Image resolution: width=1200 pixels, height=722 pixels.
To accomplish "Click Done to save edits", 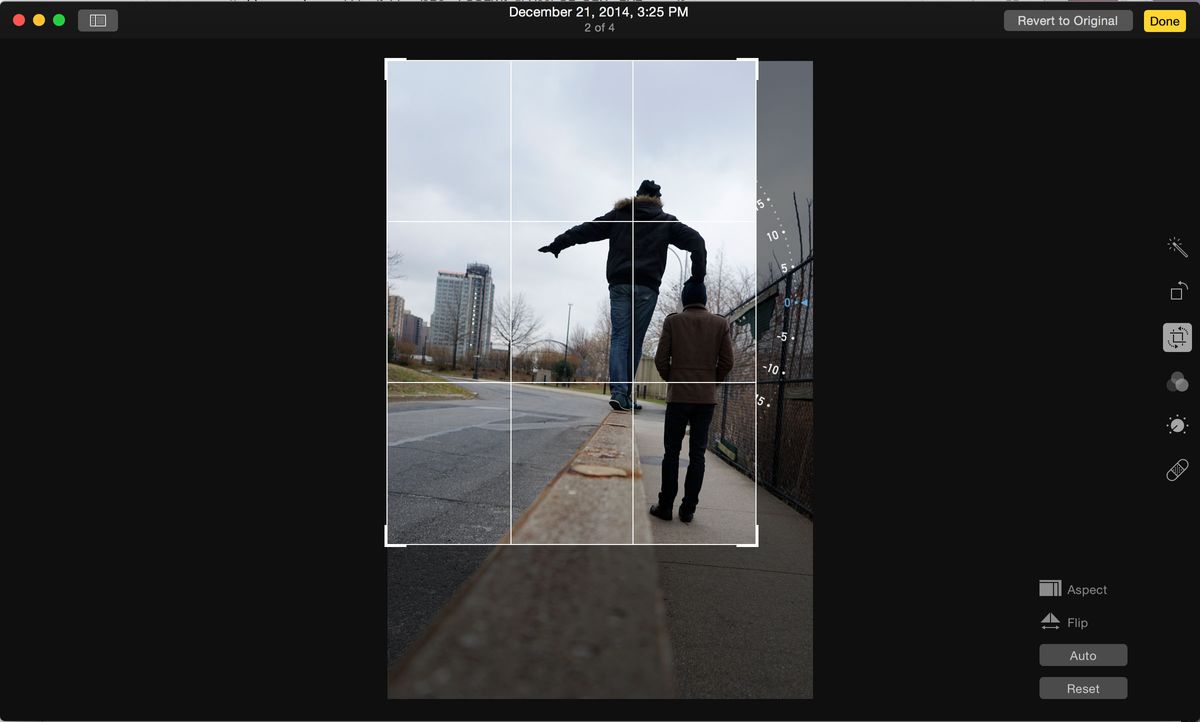I will click(x=1163, y=20).
